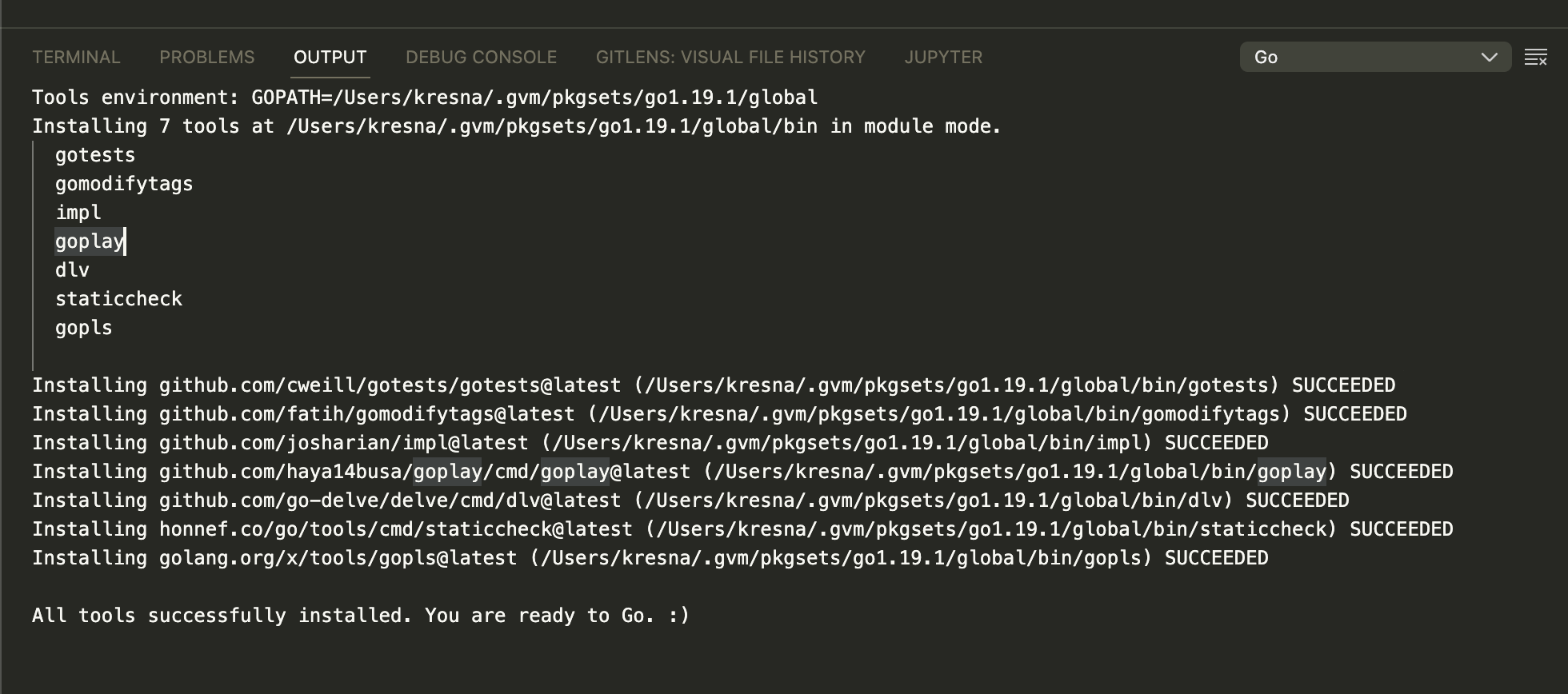Screen dimensions: 1568x694
Task: Switch to the TERMINAL tab
Action: 76,58
